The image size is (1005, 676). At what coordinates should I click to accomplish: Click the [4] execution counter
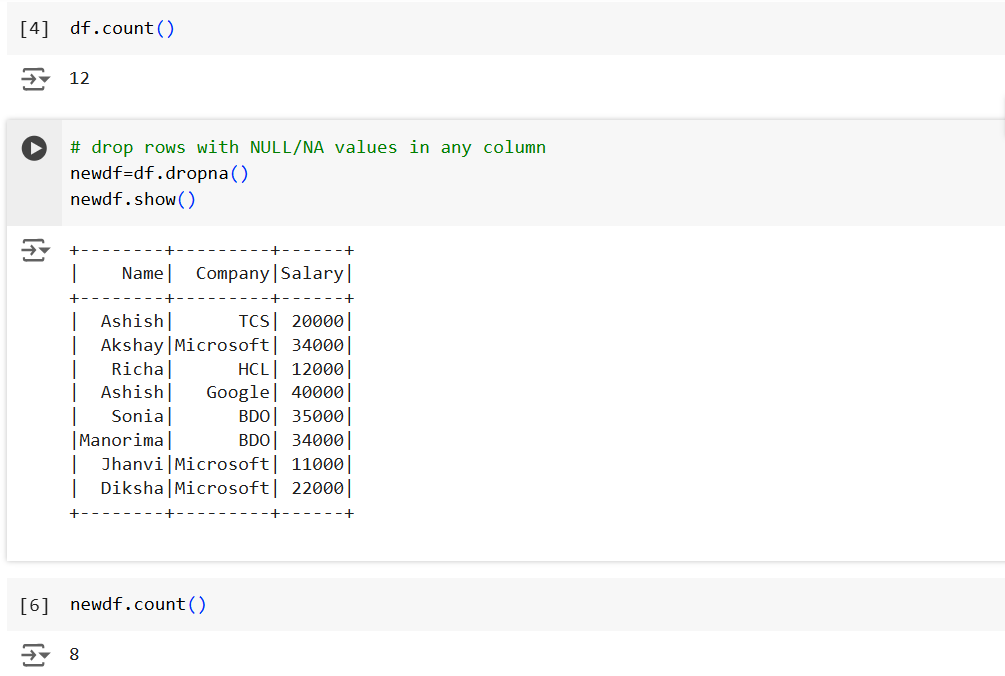34,28
